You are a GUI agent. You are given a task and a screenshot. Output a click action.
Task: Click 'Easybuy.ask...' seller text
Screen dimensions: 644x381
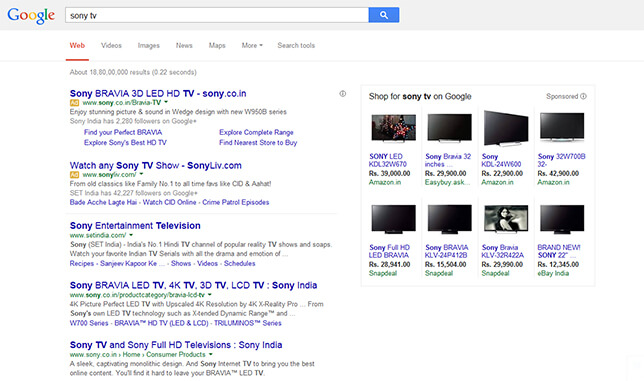pyautogui.click(x=447, y=182)
